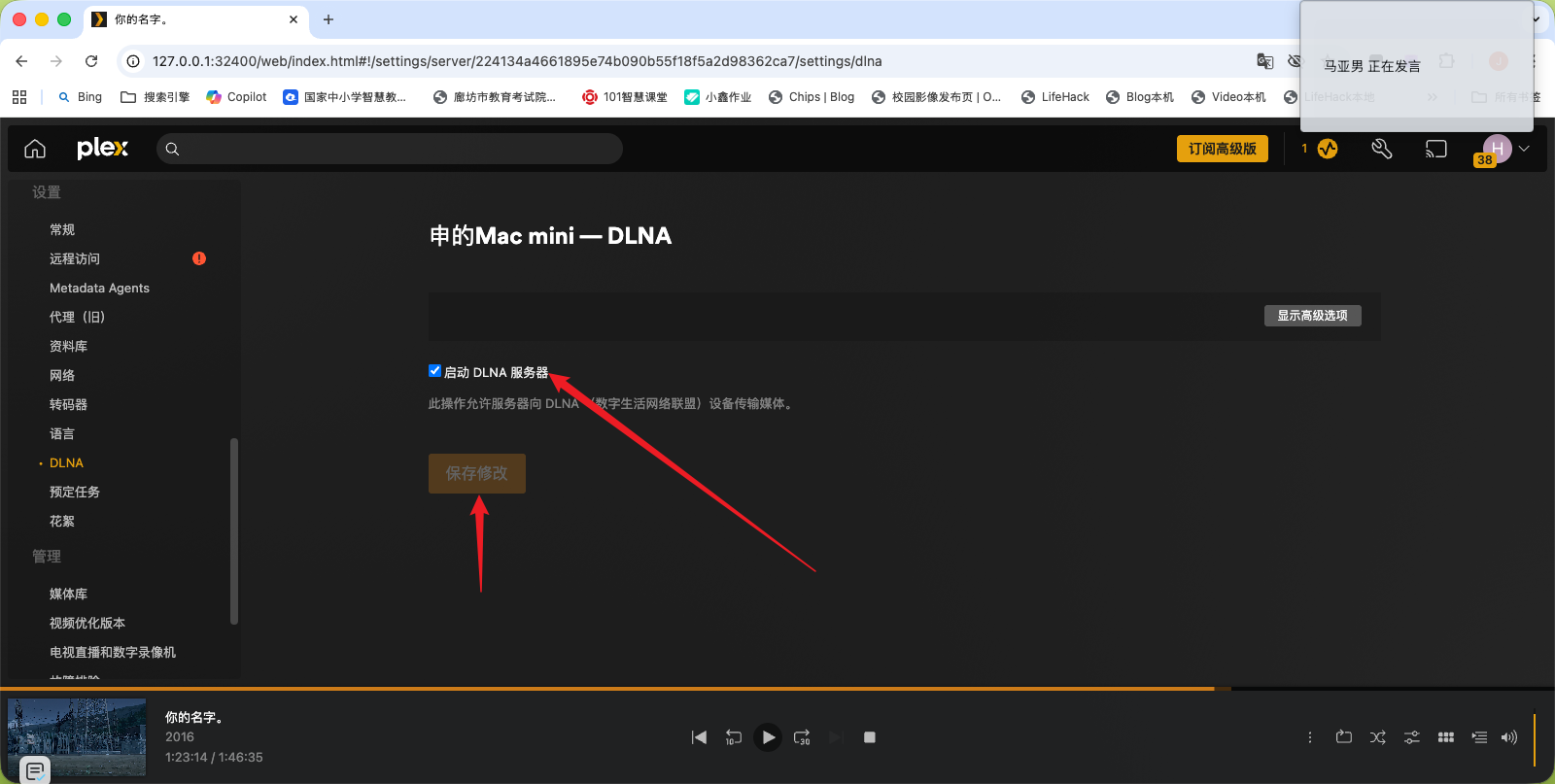Viewport: 1555px width, 784px height.
Task: Go to the Plex home icon
Action: tap(35, 149)
